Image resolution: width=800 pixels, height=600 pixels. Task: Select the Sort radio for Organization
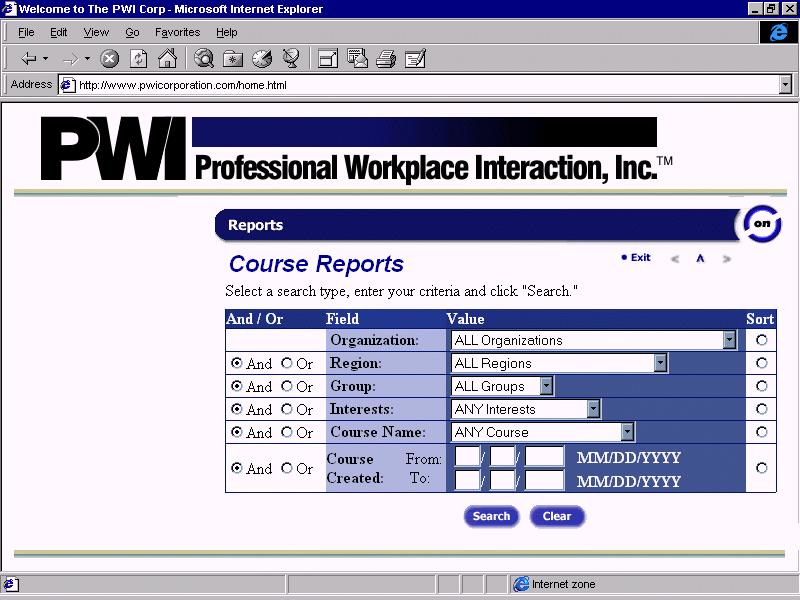[762, 341]
